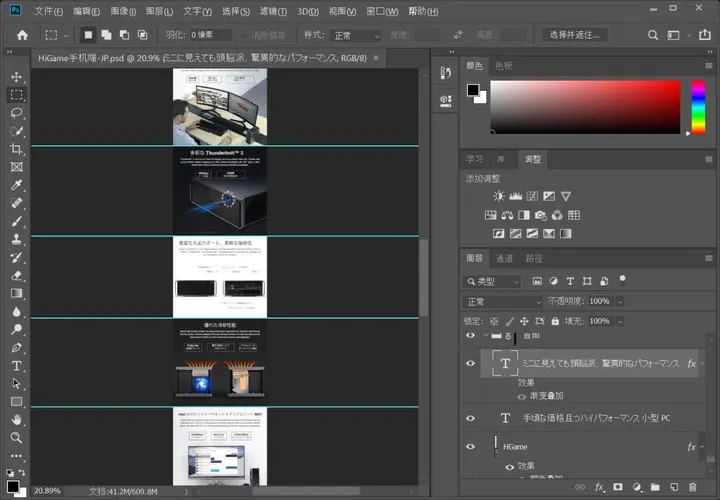Hide the HiGame layer
The width and height of the screenshot is (720, 500).
(471, 447)
